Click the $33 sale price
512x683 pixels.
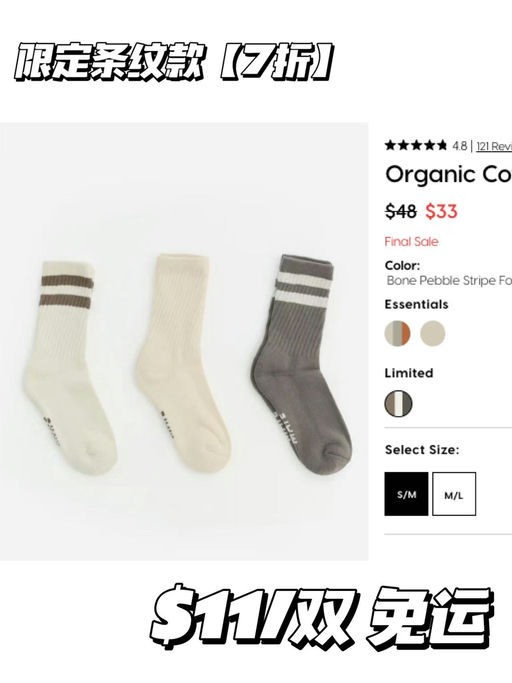coord(441,211)
